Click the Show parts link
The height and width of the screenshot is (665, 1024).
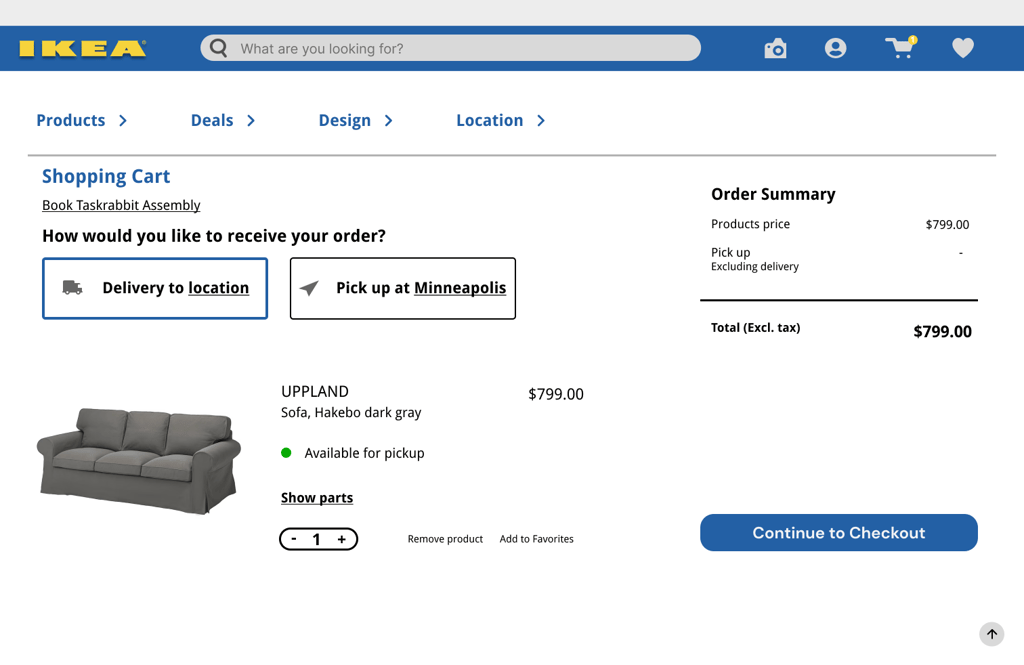(317, 498)
